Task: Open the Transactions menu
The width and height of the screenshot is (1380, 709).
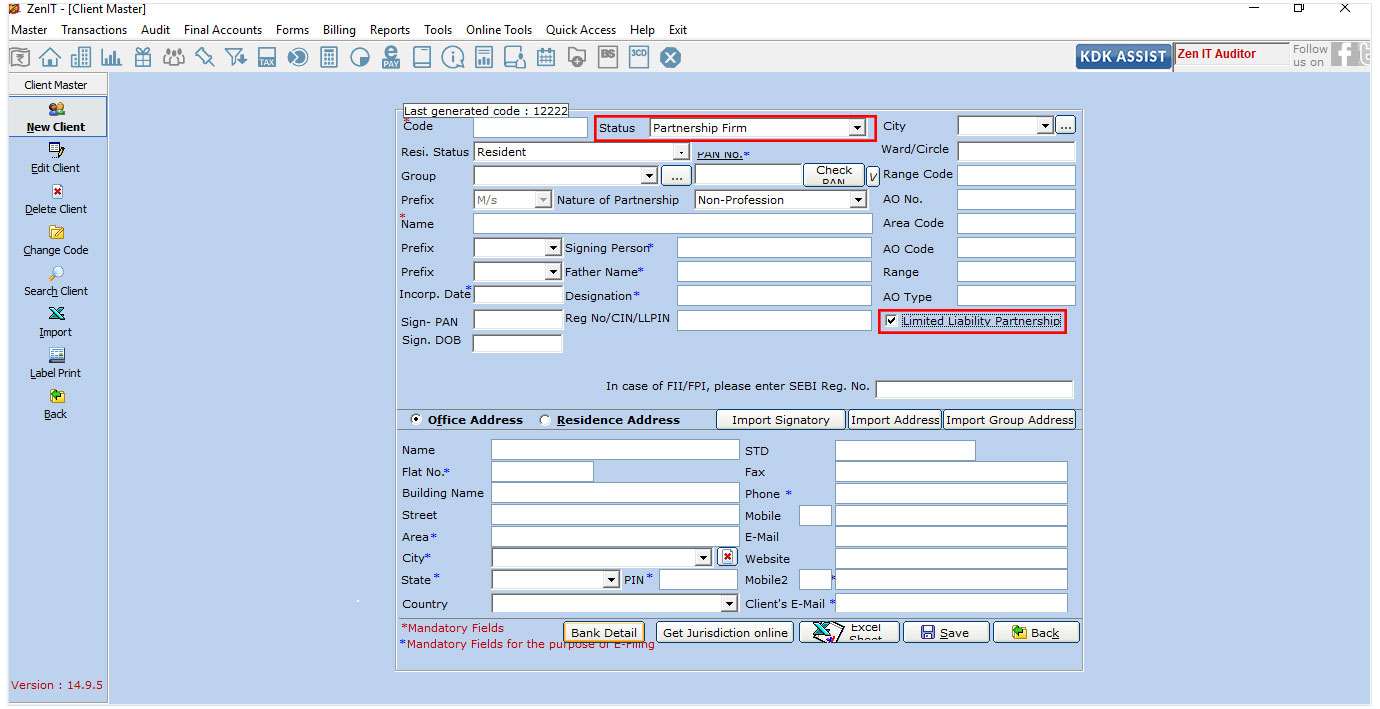Action: (94, 30)
